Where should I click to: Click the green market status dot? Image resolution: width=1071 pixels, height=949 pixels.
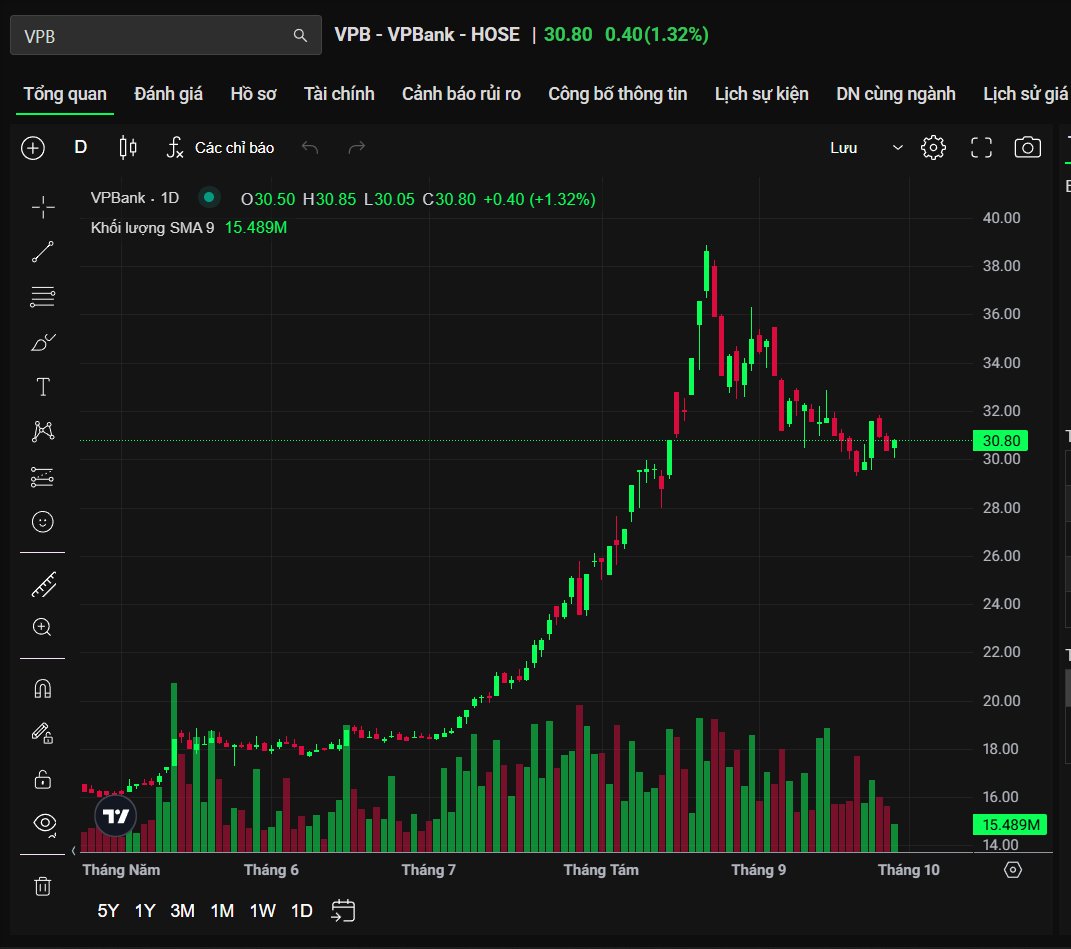pos(209,198)
